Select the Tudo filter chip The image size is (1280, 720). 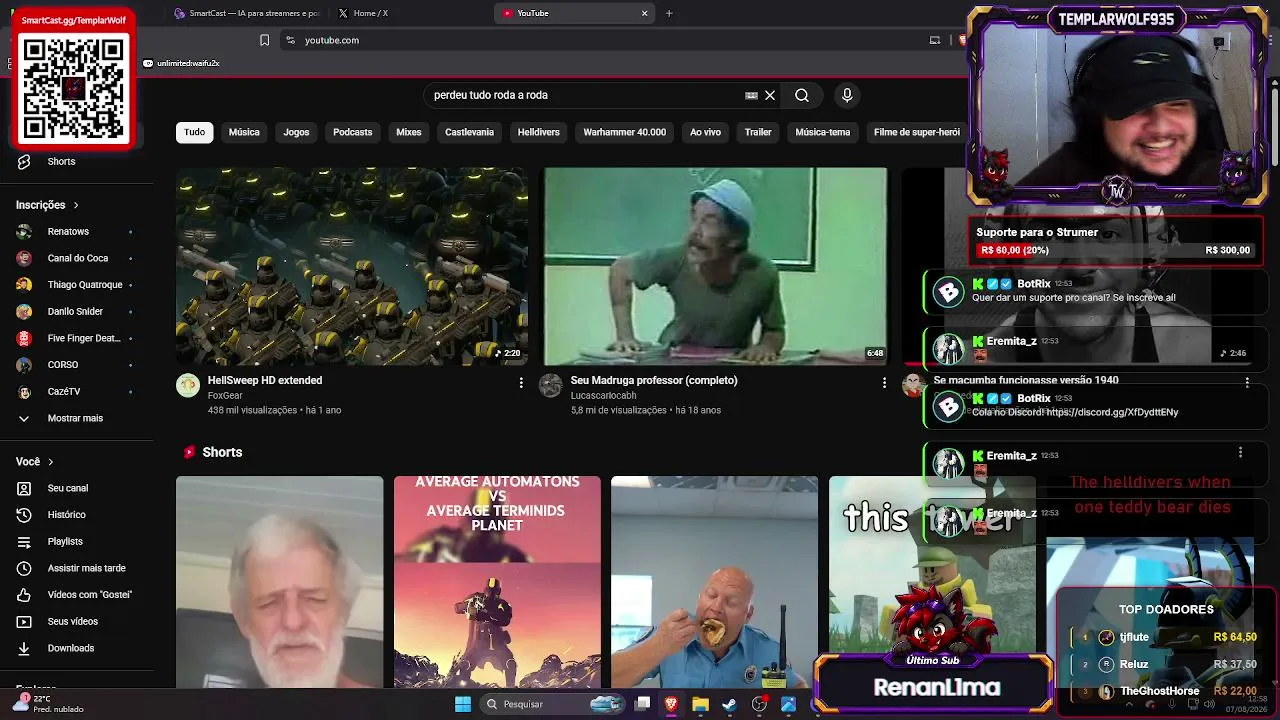click(194, 132)
